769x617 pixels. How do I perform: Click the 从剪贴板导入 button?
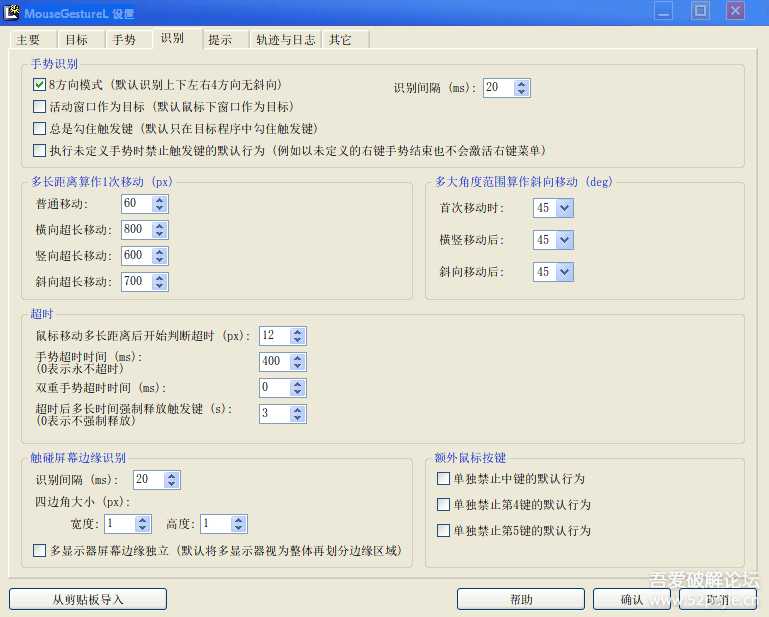pos(88,600)
